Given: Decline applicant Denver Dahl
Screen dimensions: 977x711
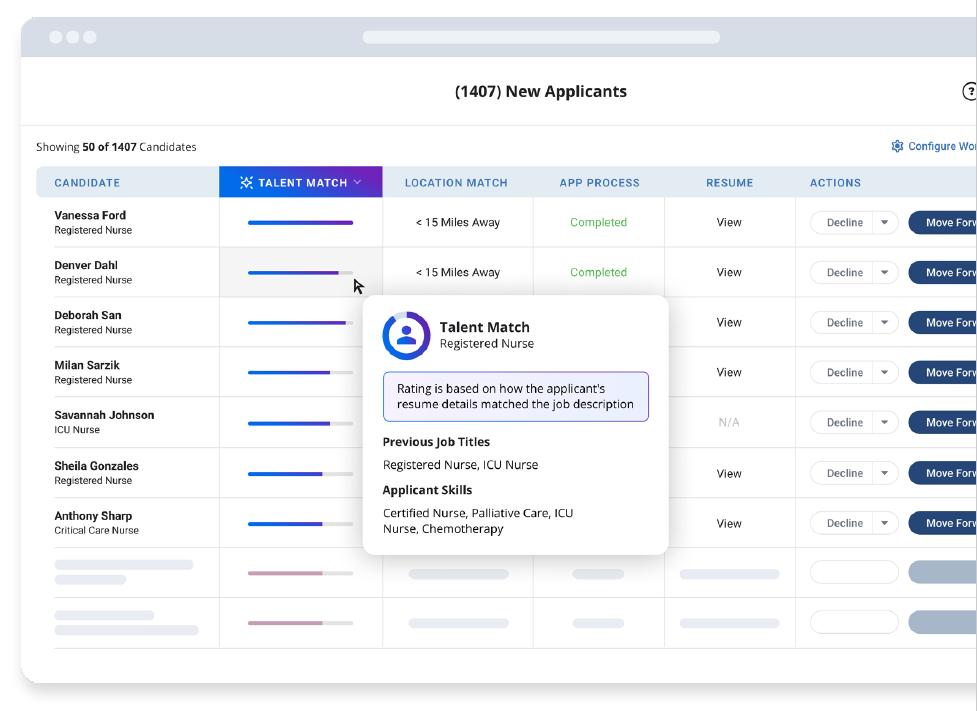Looking at the screenshot, I should [844, 273].
